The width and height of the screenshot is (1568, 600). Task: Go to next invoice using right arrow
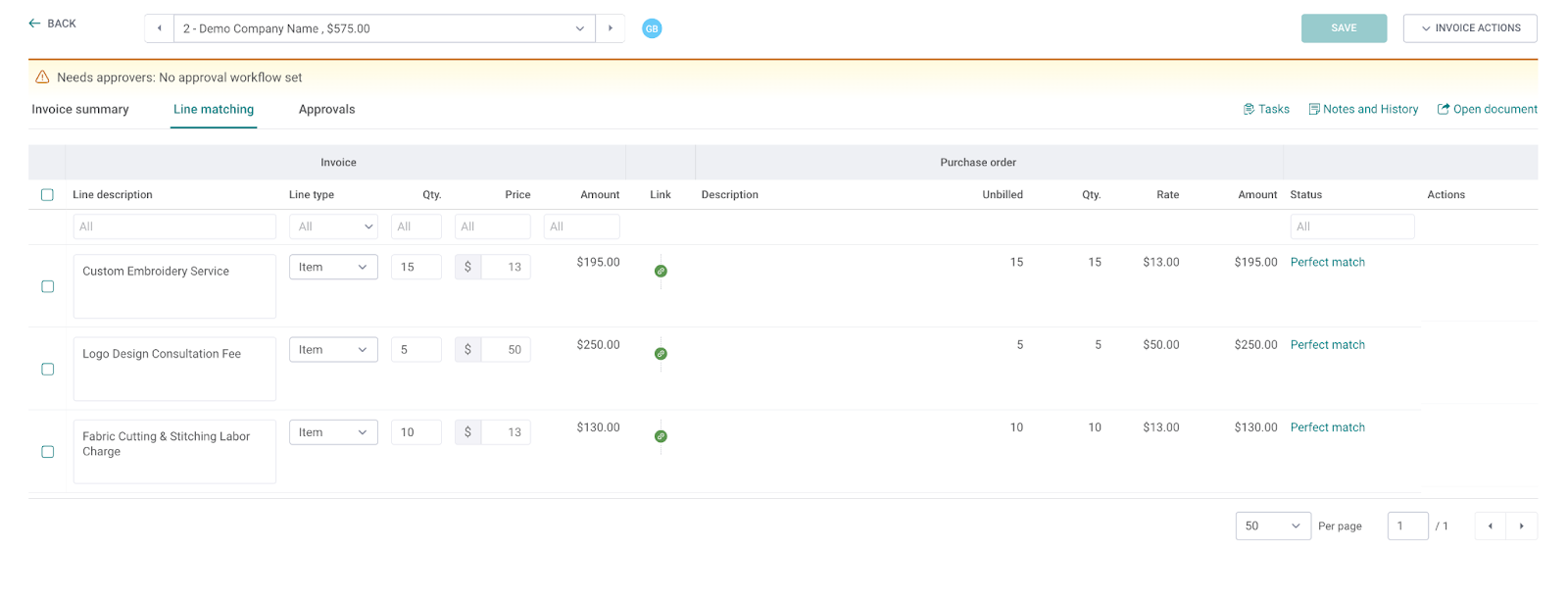pyautogui.click(x=611, y=28)
